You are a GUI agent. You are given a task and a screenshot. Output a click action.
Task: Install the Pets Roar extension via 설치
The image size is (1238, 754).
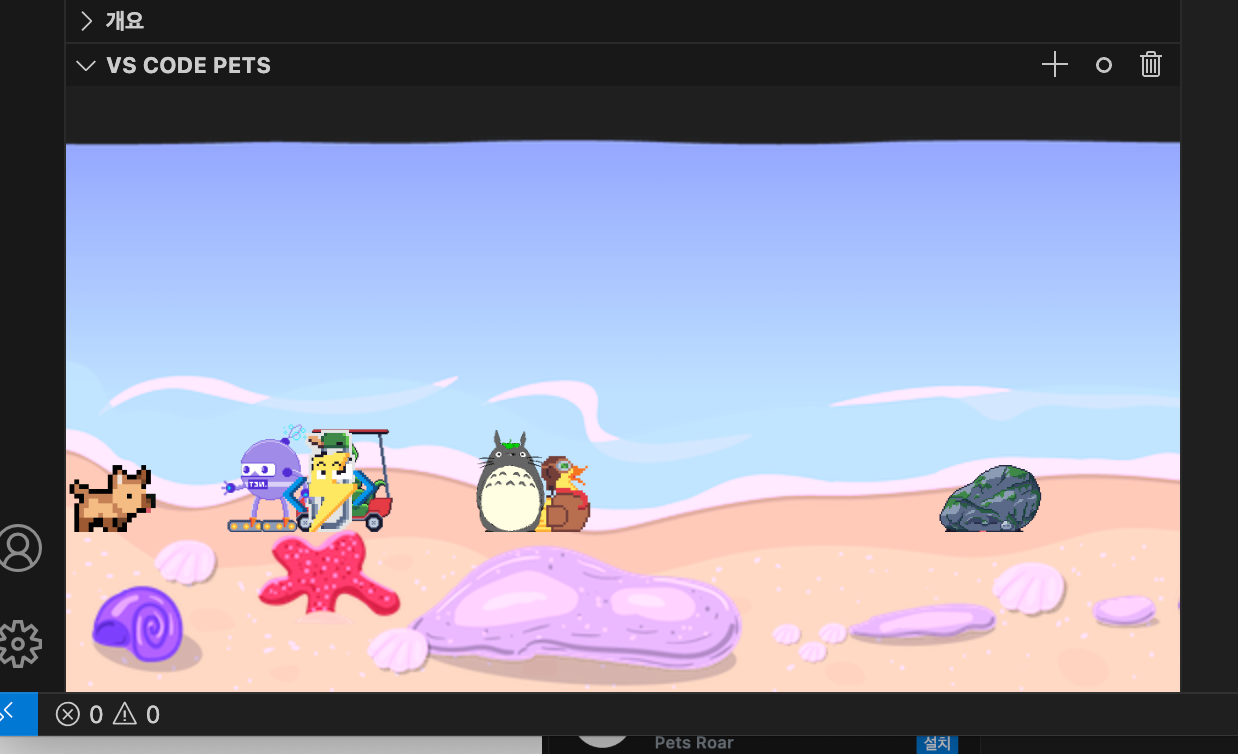click(937, 743)
